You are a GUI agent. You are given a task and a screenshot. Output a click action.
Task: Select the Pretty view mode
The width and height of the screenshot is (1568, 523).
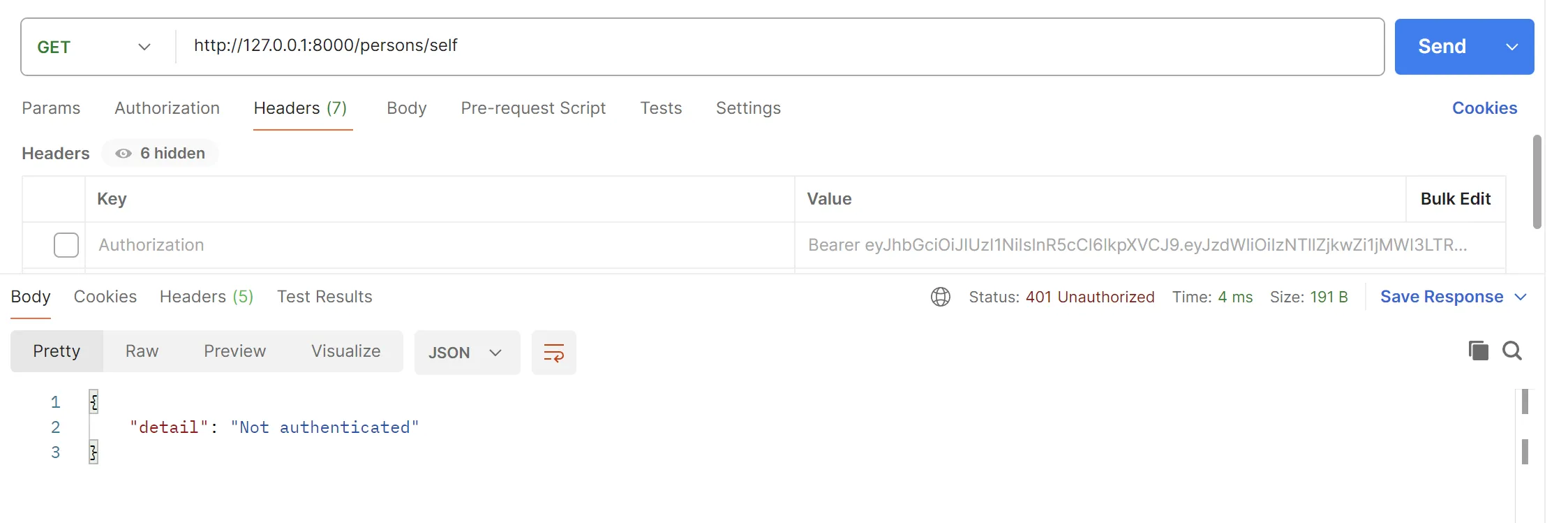point(57,351)
